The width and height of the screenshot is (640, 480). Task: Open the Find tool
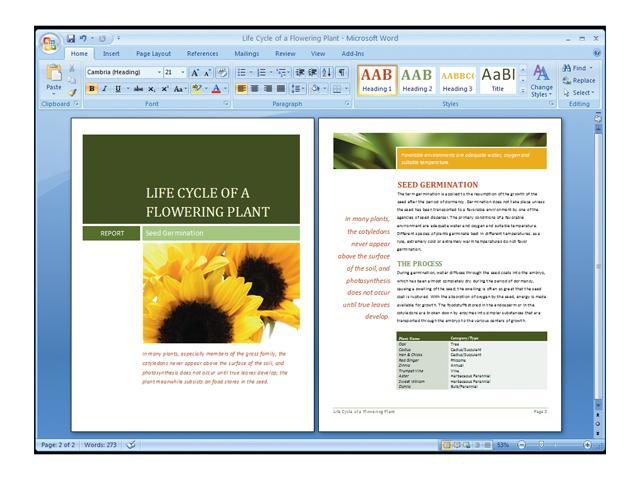[x=578, y=68]
